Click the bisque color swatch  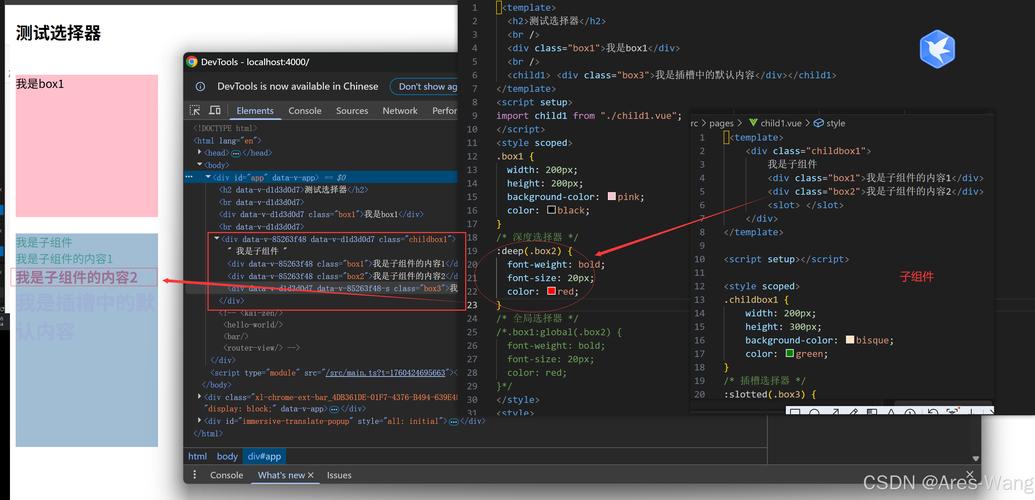850,339
